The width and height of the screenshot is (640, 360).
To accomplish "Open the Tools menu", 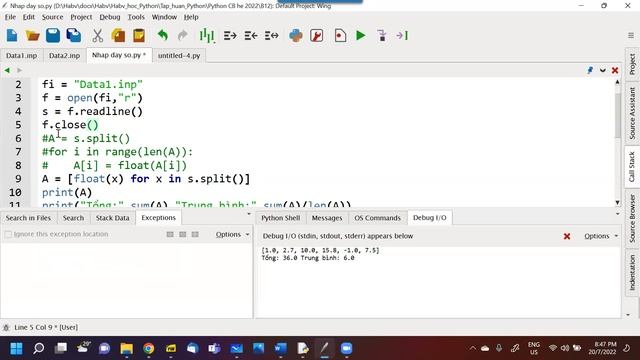I will (136, 17).
